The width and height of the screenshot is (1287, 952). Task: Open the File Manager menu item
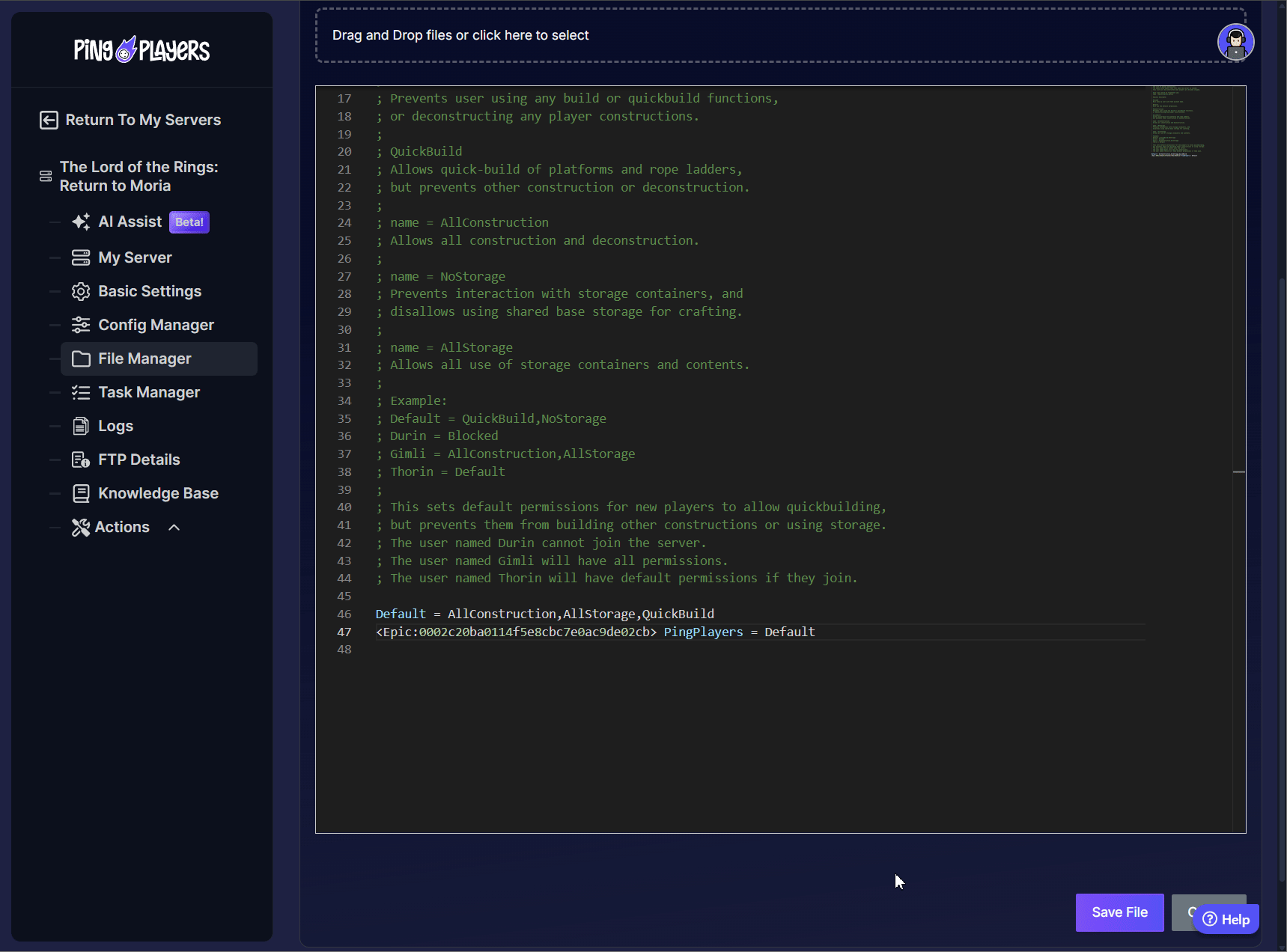click(144, 359)
